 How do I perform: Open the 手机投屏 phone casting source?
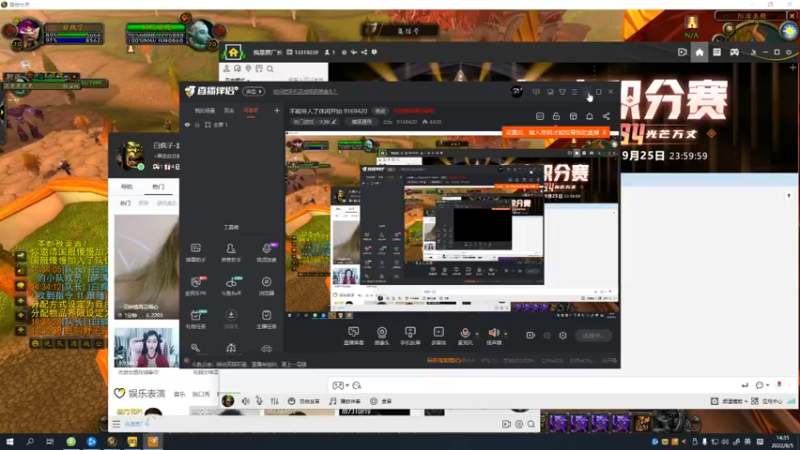pyautogui.click(x=410, y=336)
